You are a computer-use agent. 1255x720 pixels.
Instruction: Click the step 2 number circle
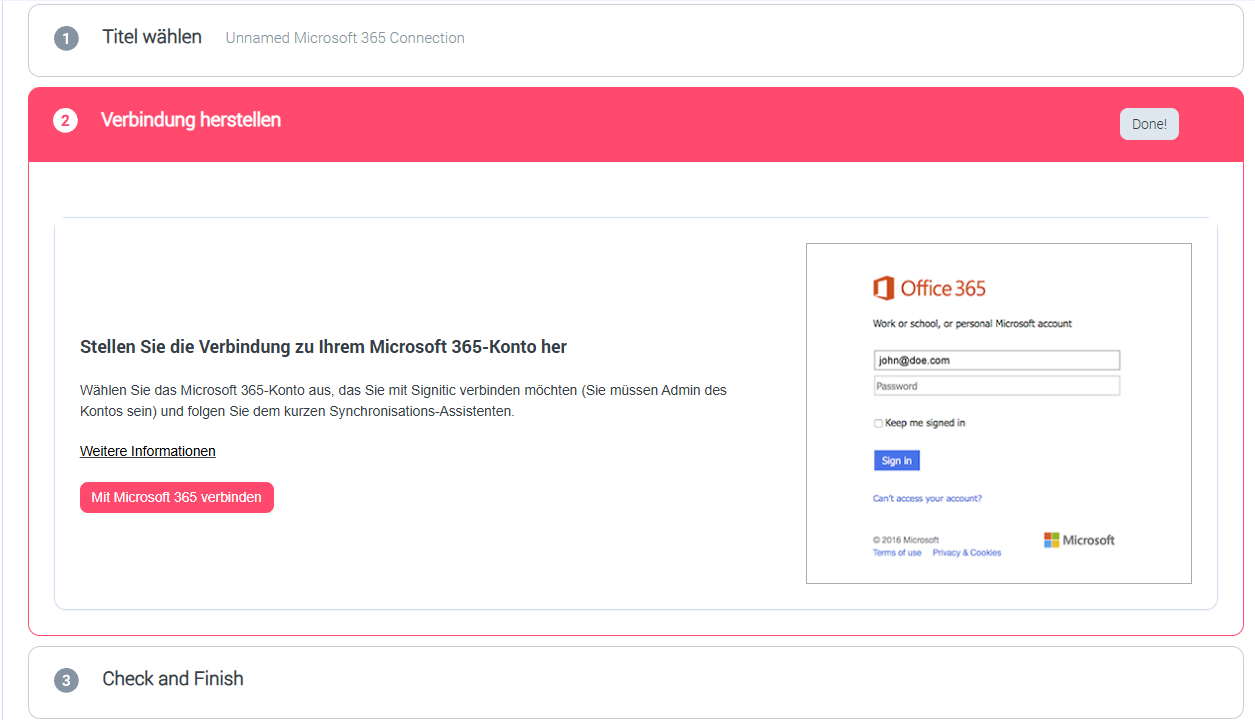[65, 121]
